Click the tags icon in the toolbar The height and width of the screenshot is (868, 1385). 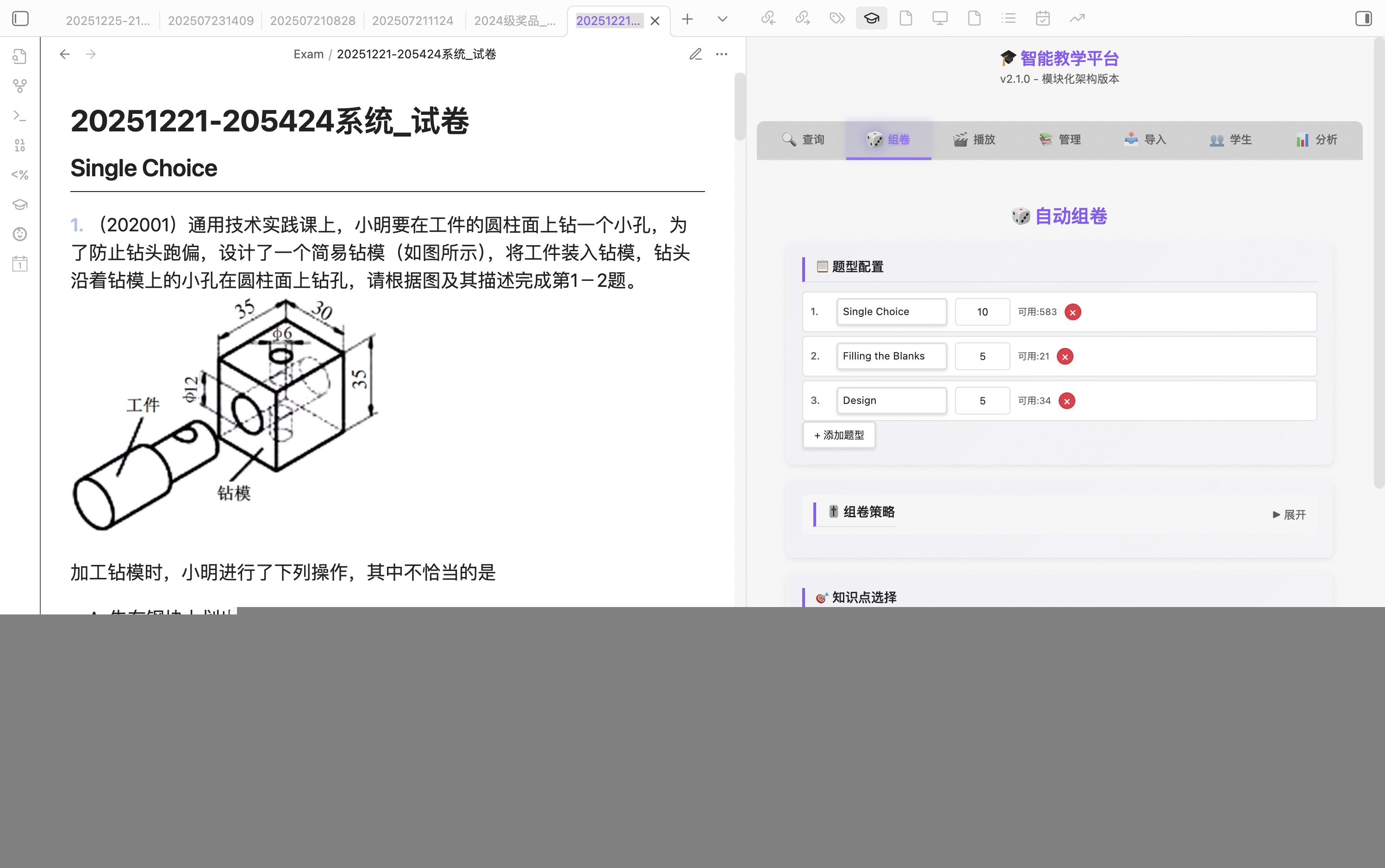point(836,18)
